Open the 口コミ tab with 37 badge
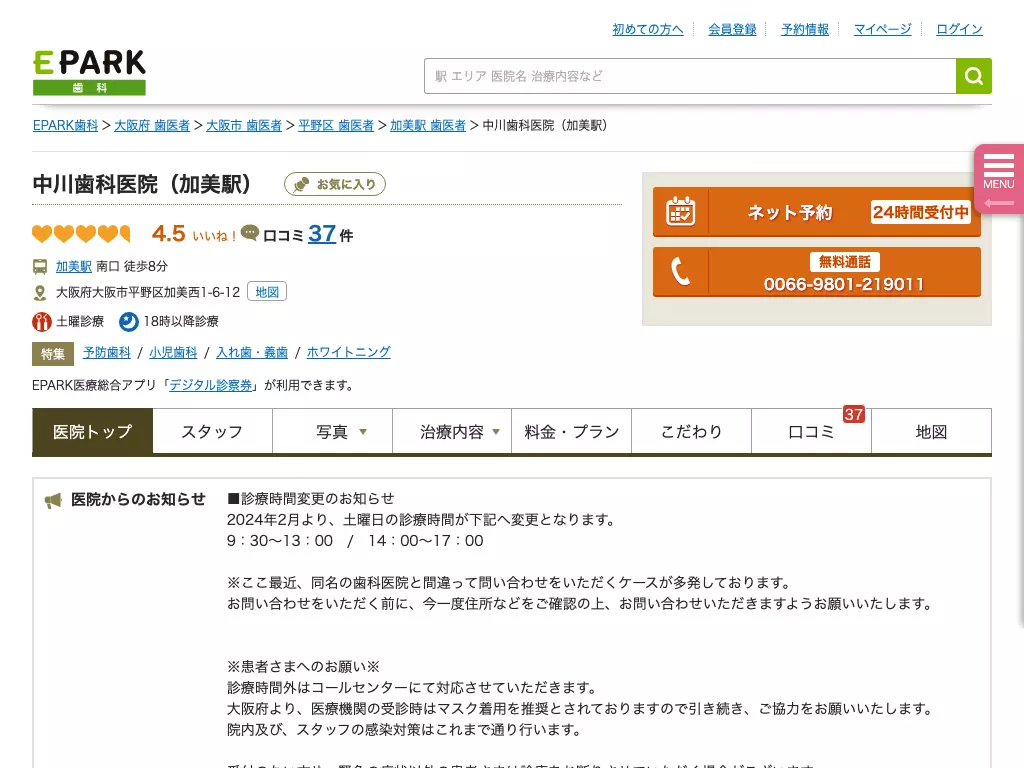Viewport: 1024px width, 768px height. pyautogui.click(x=812, y=431)
